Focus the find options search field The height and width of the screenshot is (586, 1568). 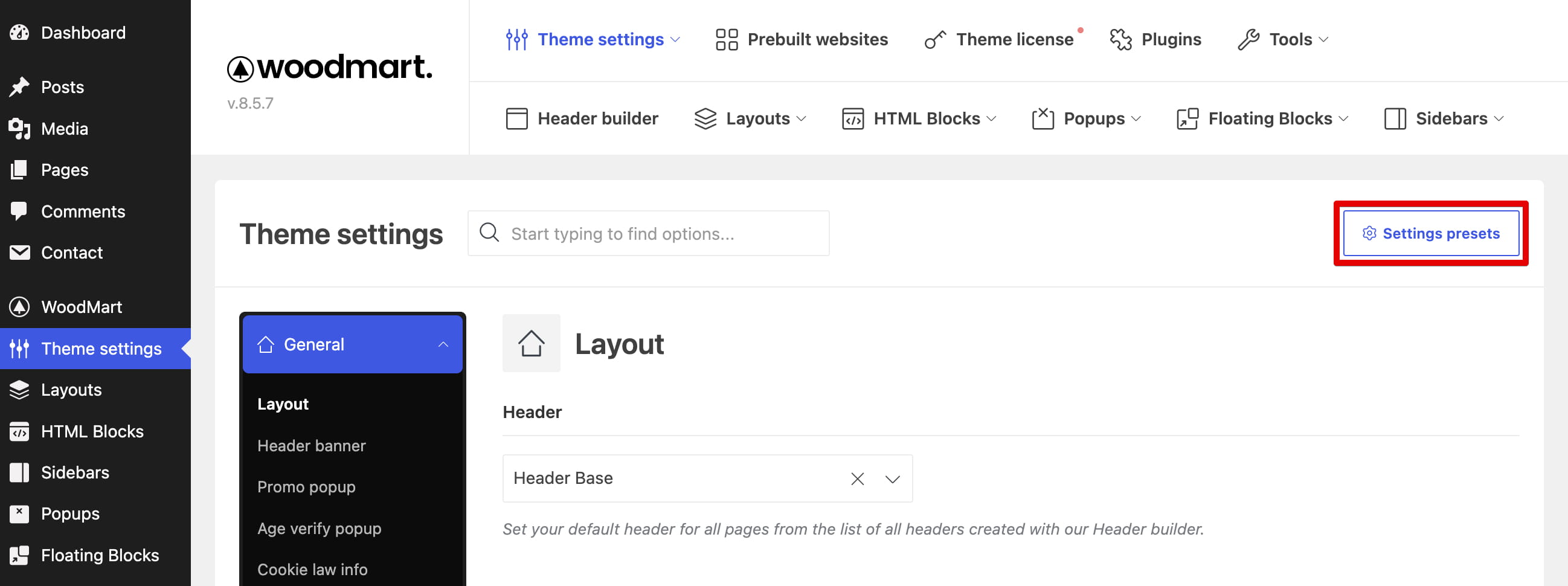(648, 233)
